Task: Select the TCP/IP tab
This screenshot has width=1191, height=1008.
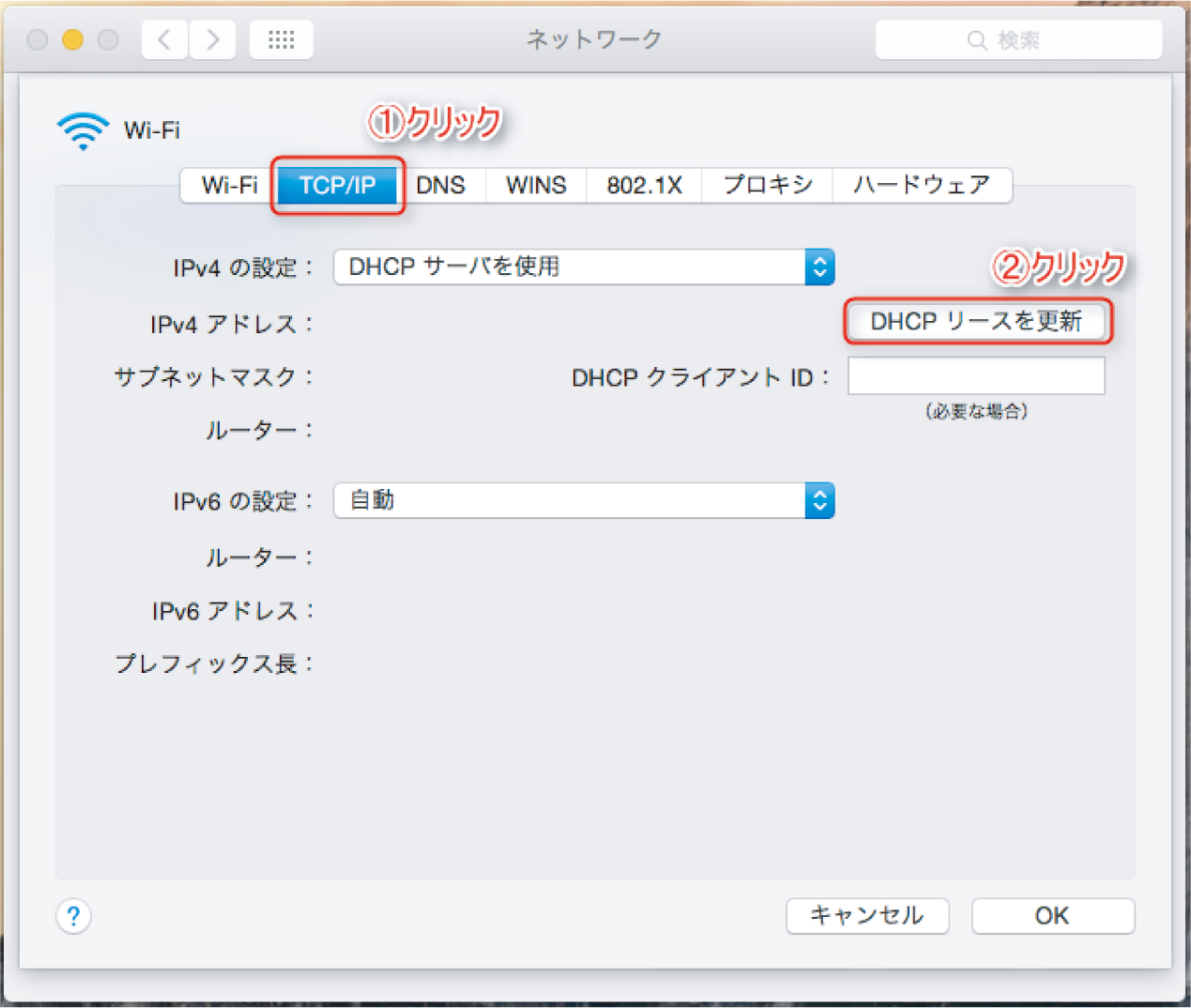Action: pos(338,185)
